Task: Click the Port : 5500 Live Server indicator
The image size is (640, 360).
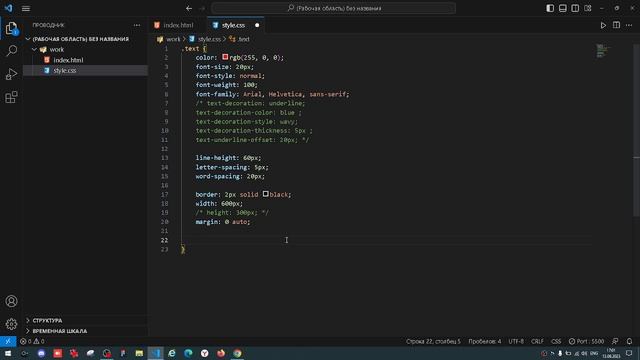Action: pyautogui.click(x=586, y=341)
